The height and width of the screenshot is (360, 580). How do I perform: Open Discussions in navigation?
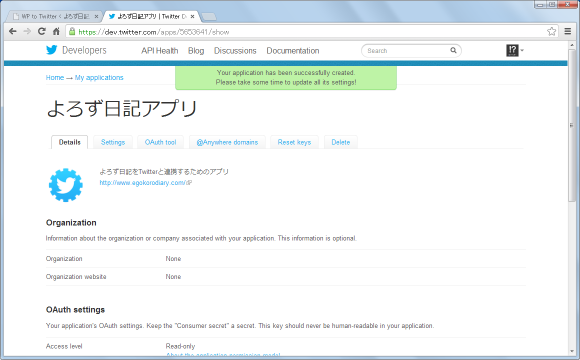point(235,51)
